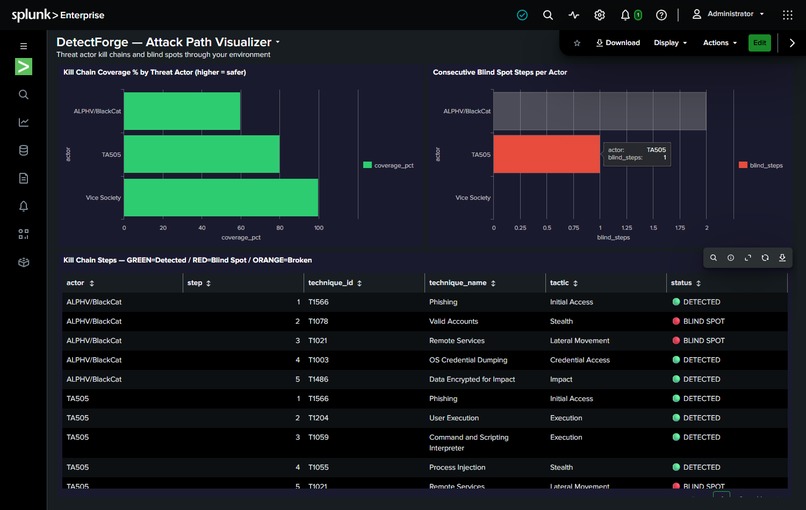Screen dimensions: 806x510
Task: Expand the table panel to fullscreen
Action: [748, 258]
